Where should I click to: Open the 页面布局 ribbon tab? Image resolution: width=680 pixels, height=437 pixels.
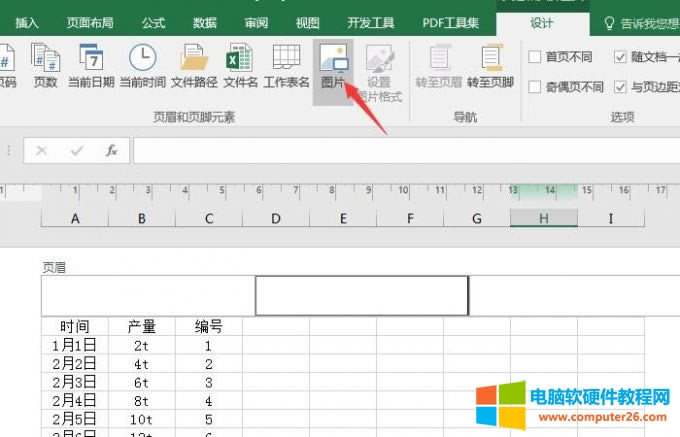click(x=90, y=22)
